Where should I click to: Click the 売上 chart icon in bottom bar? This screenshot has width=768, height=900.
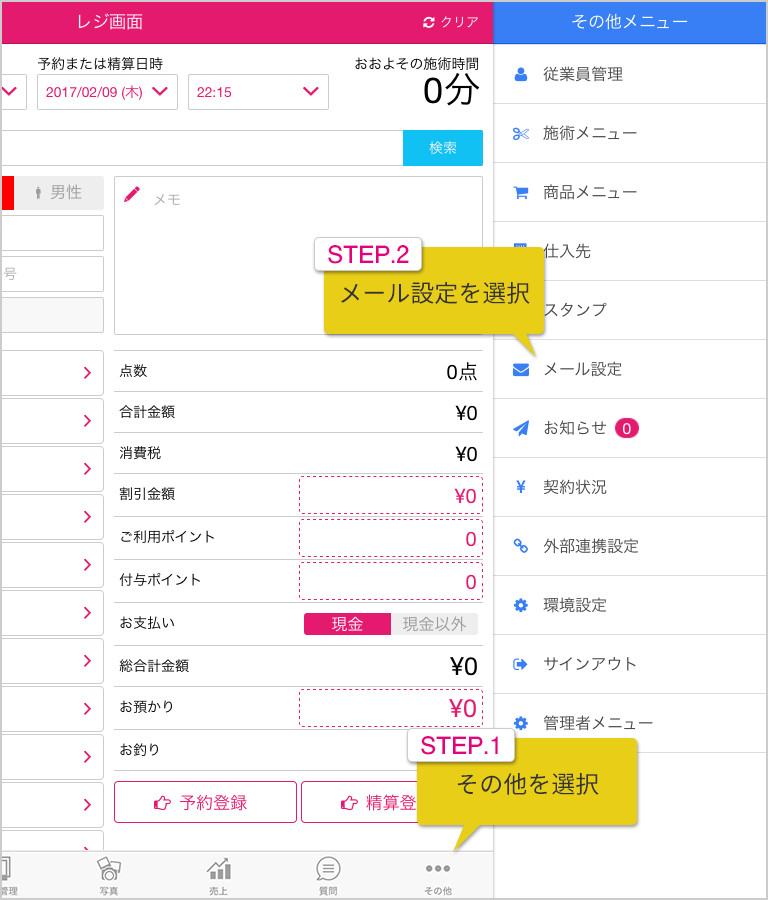coord(219,870)
